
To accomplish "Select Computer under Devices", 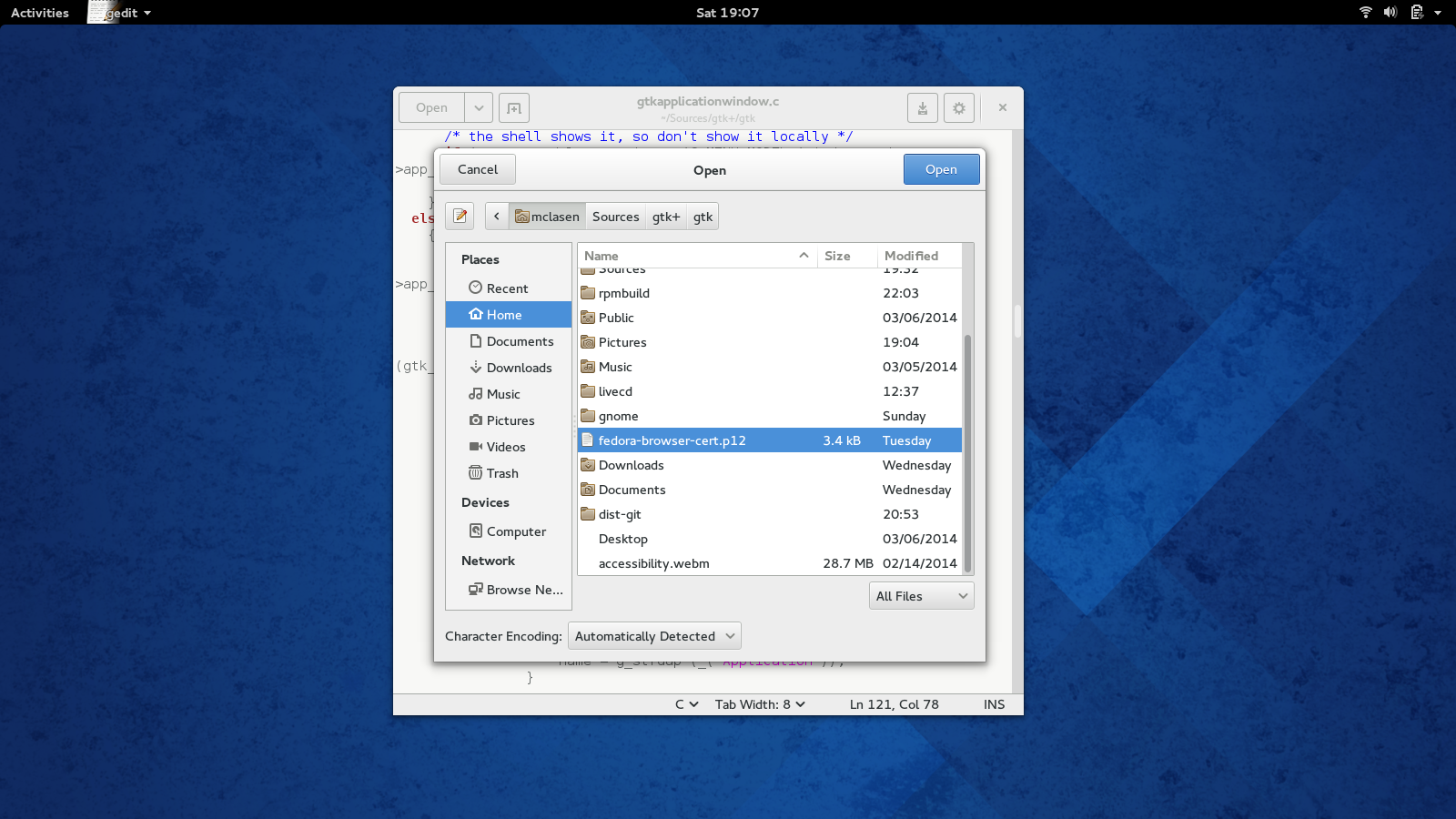I will coord(517,531).
